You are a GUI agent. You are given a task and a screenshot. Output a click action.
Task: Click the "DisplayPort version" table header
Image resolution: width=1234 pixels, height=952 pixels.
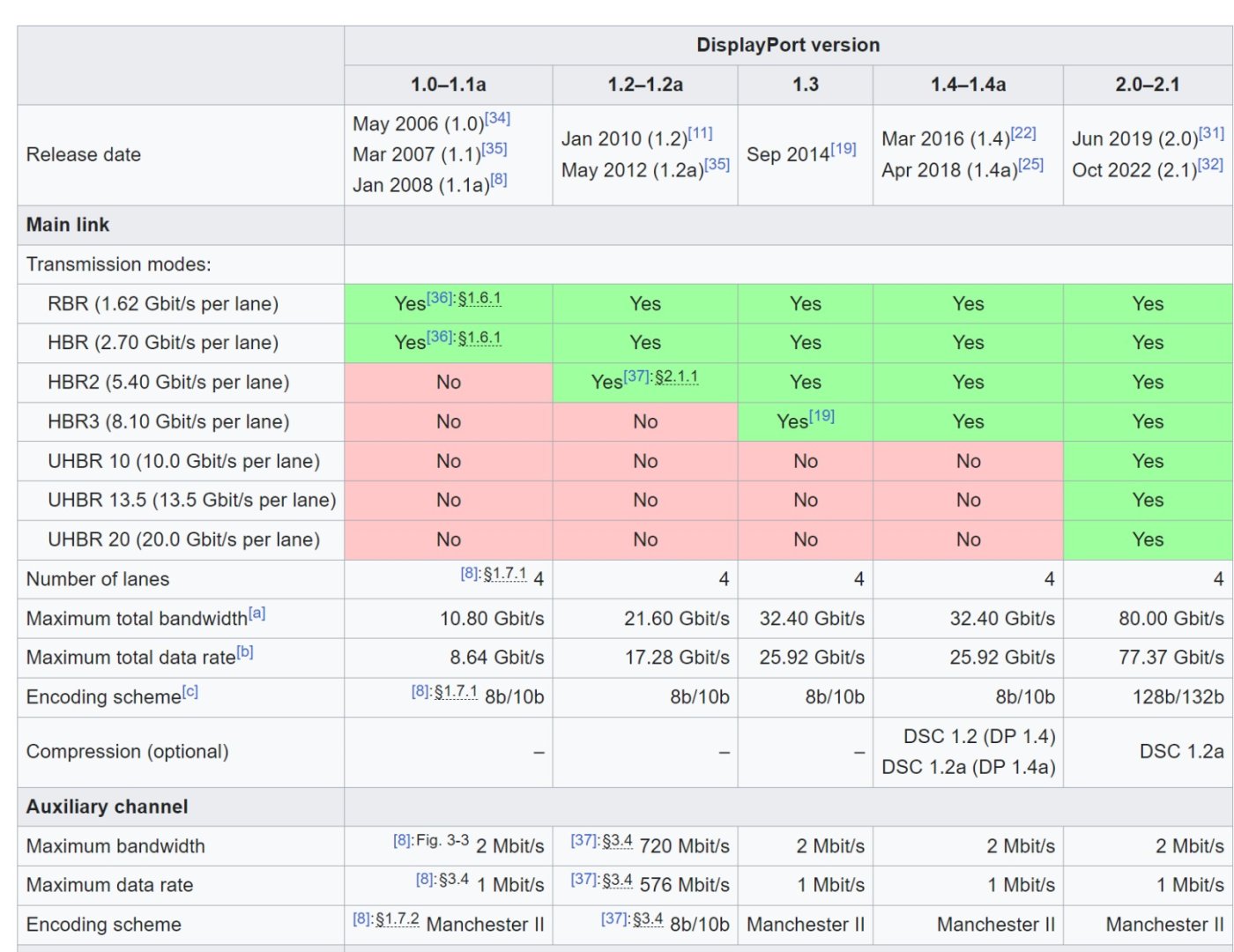coord(788,45)
